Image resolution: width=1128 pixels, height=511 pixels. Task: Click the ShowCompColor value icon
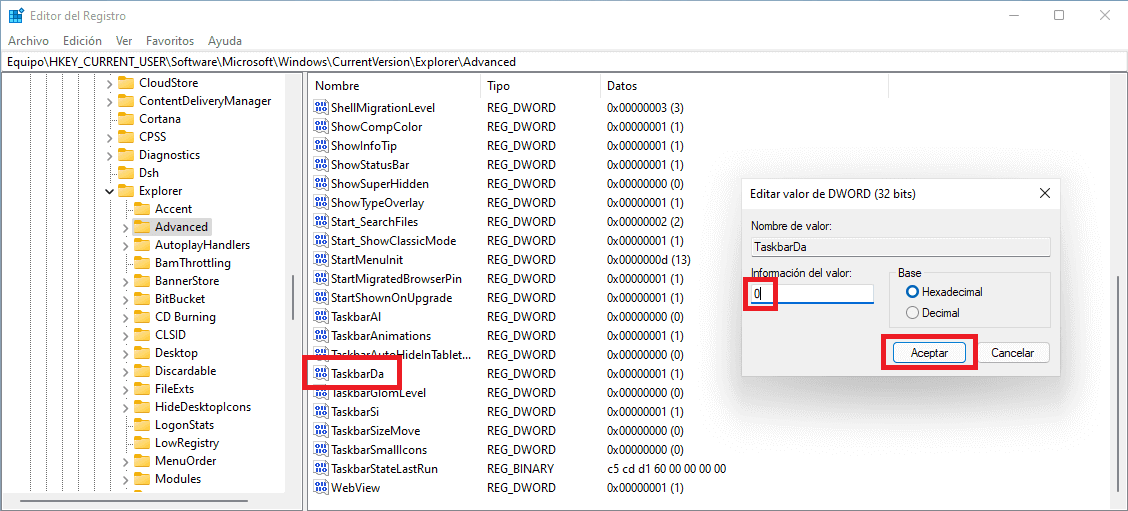321,127
